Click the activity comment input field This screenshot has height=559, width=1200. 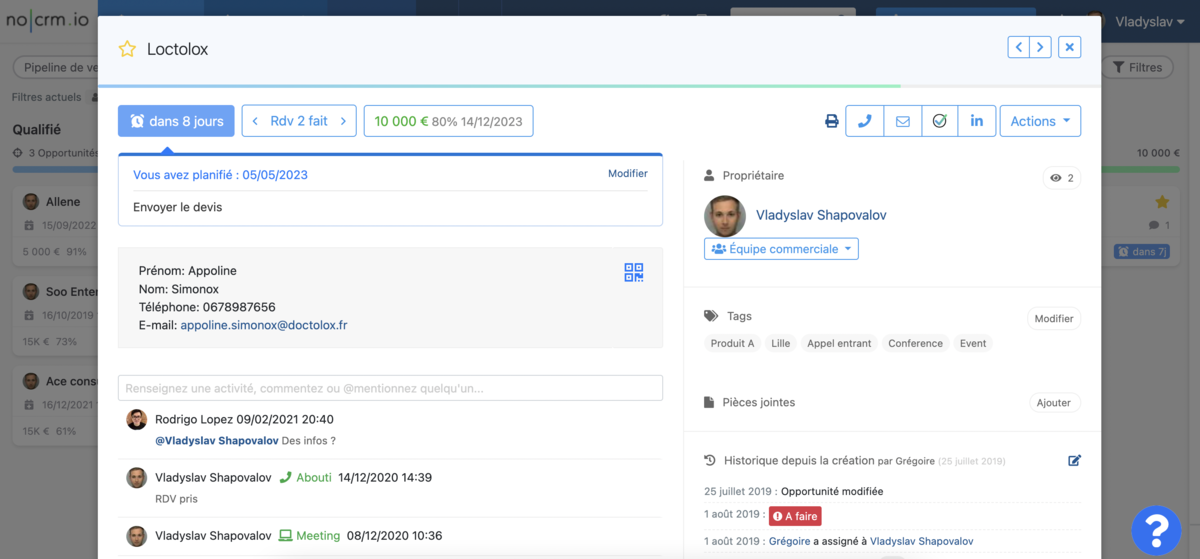click(390, 388)
